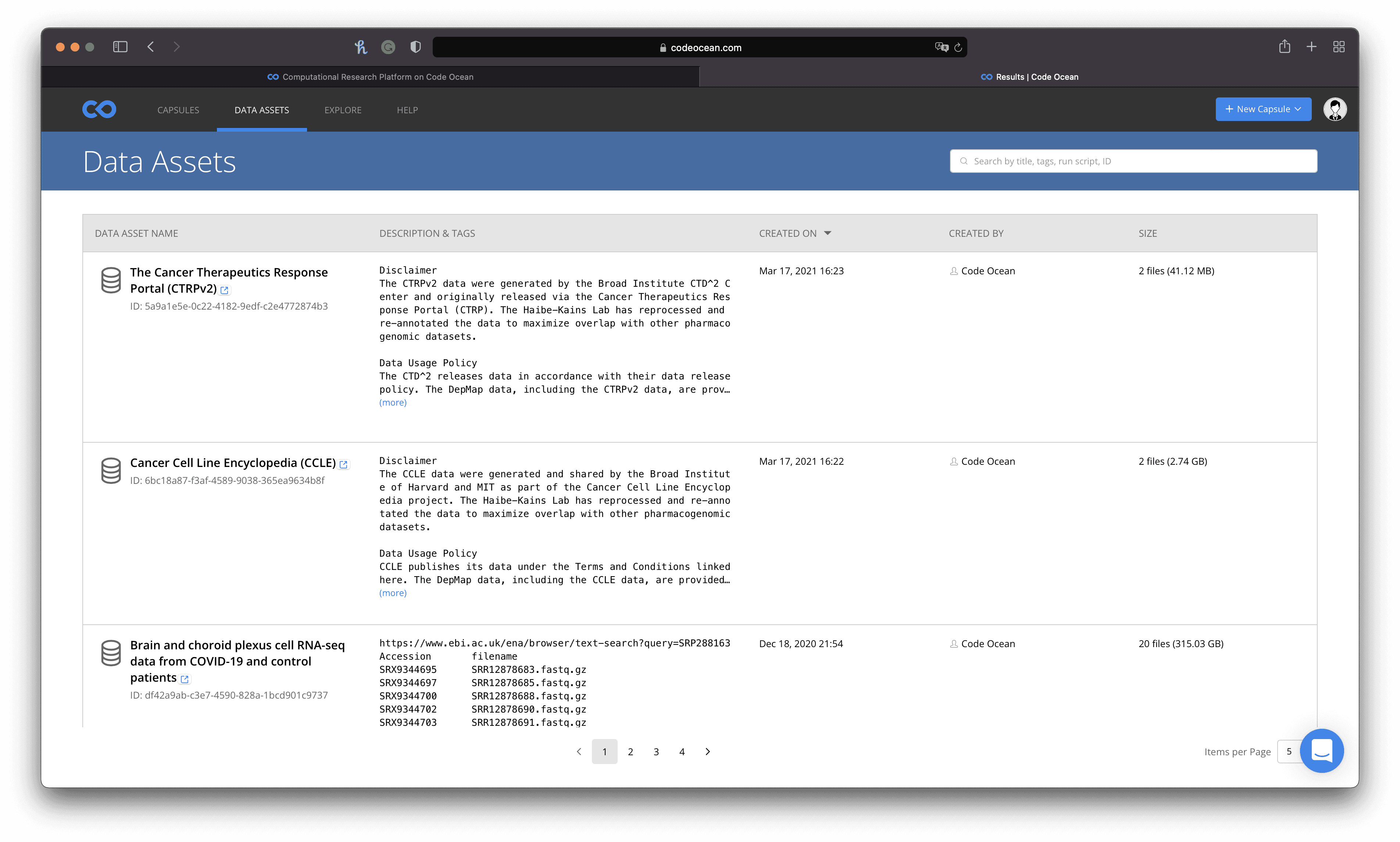The image size is (1400, 842).
Task: Open the Intercom chat bubble
Action: 1321,751
